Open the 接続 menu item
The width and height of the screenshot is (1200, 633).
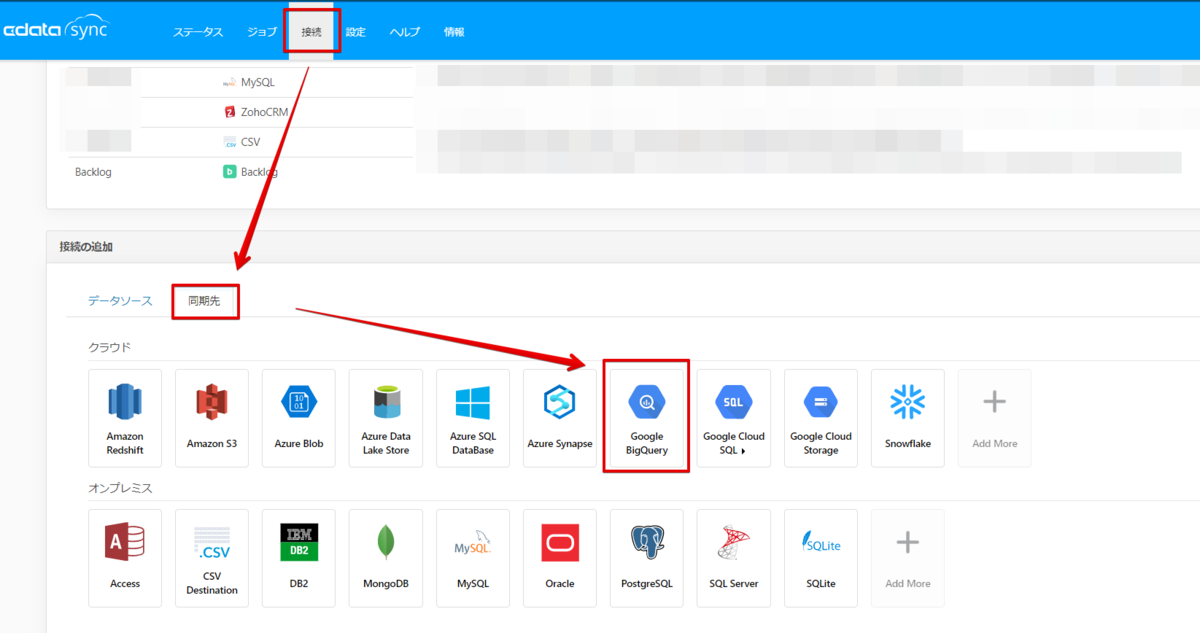[312, 32]
